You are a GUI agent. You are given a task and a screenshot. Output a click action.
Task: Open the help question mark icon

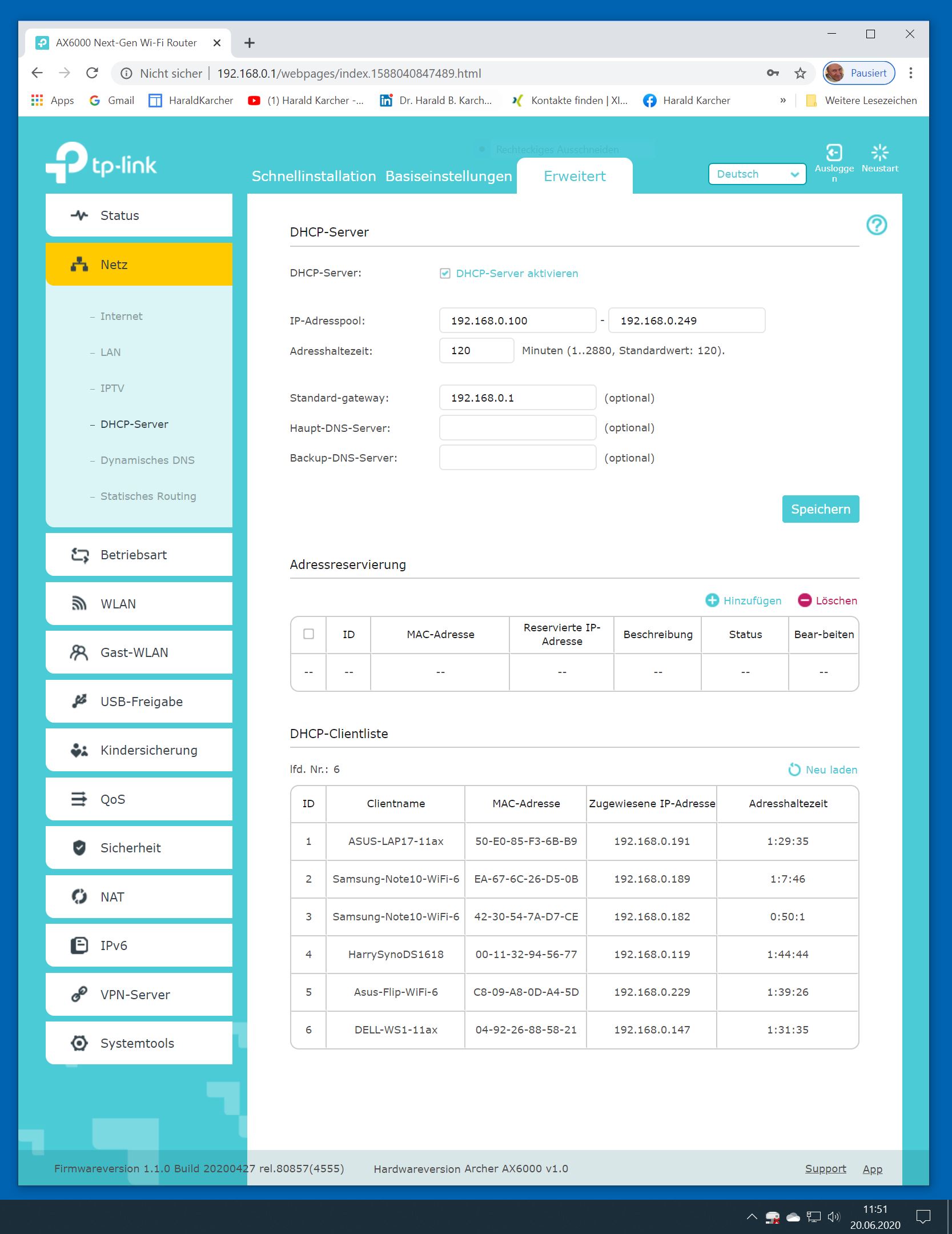coord(877,225)
